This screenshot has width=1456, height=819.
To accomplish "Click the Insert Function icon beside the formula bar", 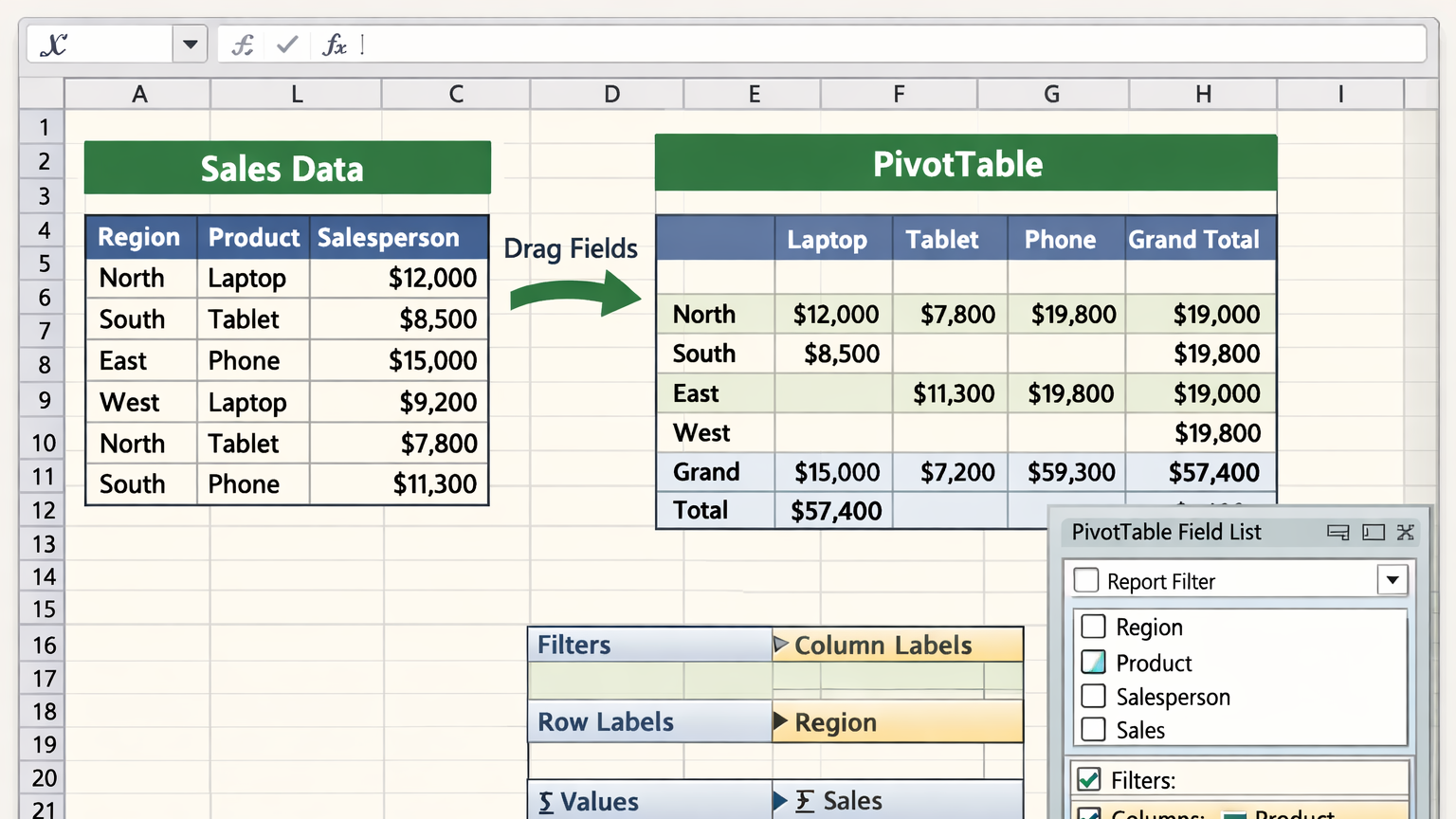I will pyautogui.click(x=242, y=44).
